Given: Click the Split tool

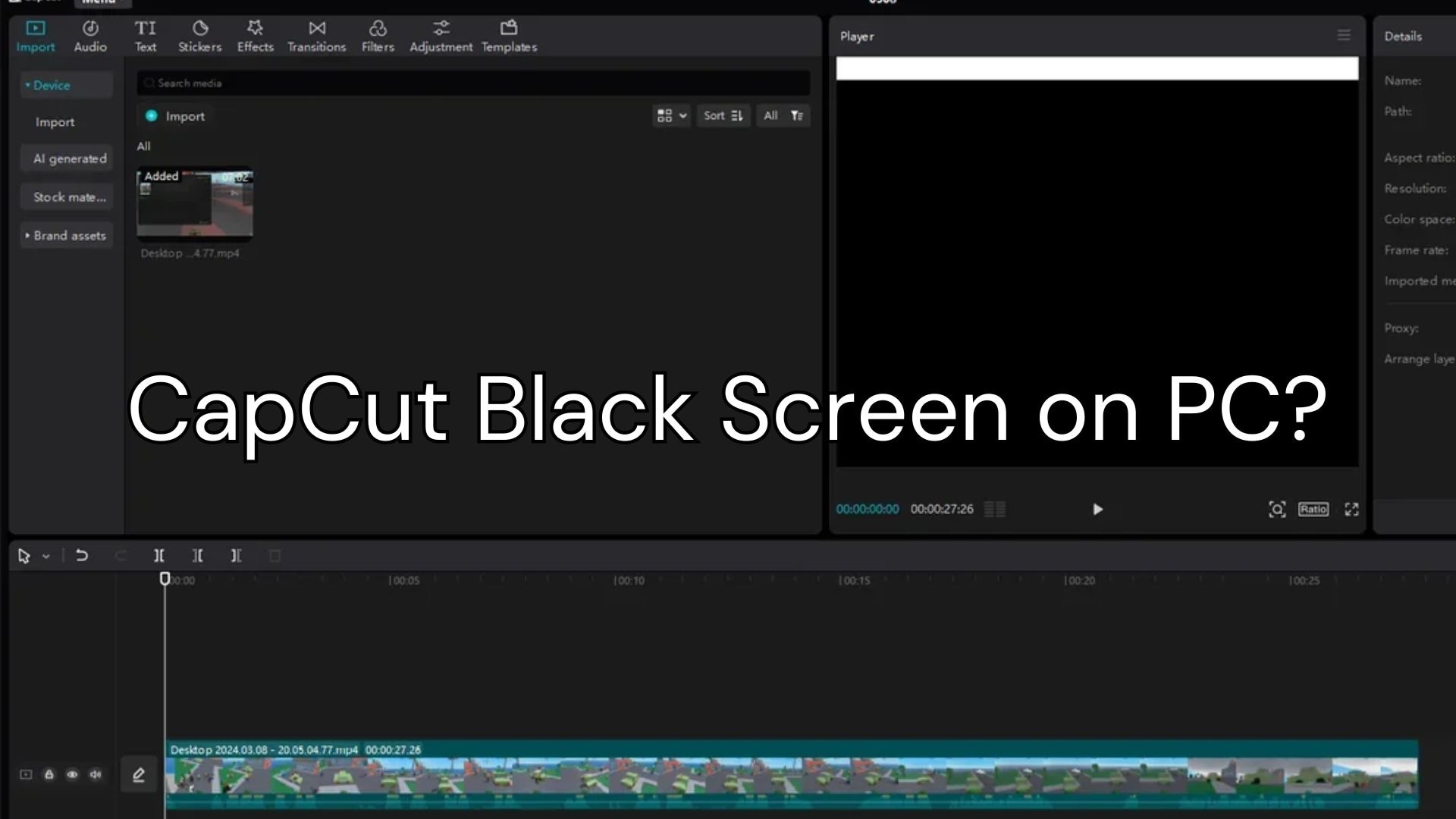Looking at the screenshot, I should (159, 556).
